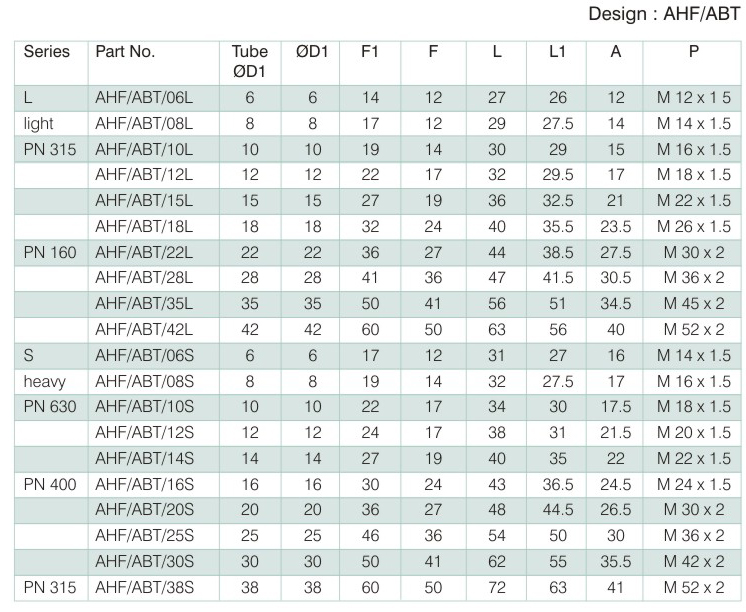Viewport: 746px width, 612px height.
Task: Click the Design : AHF/ABT title
Action: pyautogui.click(x=664, y=14)
